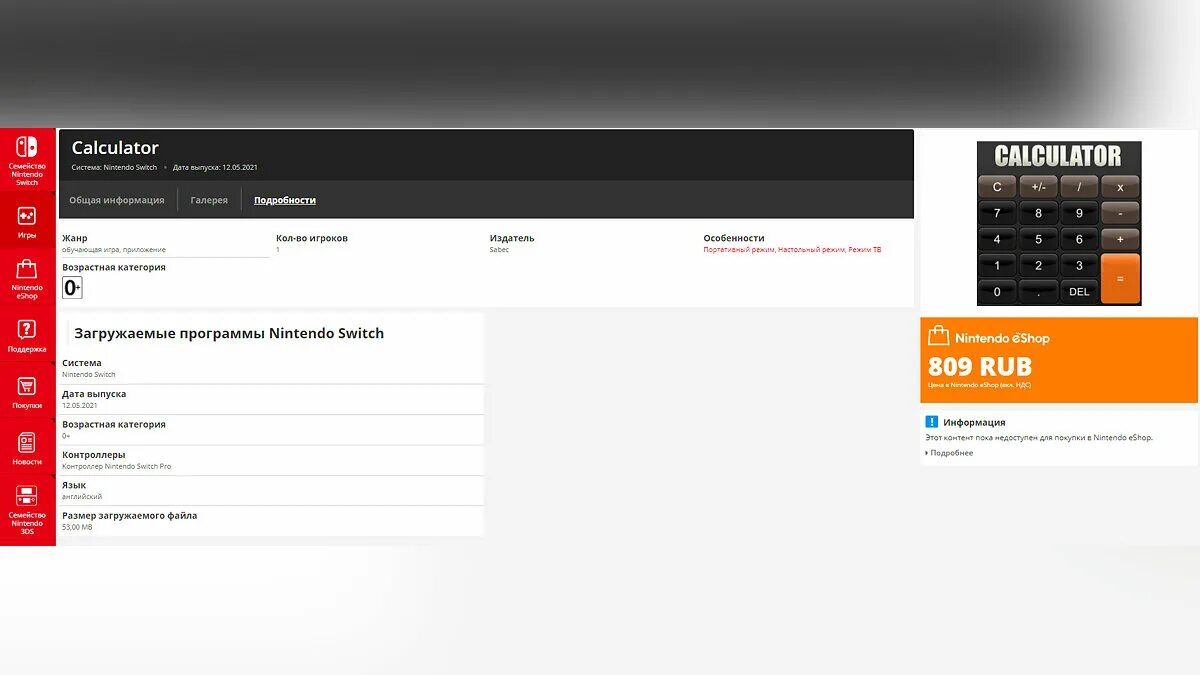This screenshot has height=675, width=1200.
Task: Click the Язык row label
Action: point(74,485)
